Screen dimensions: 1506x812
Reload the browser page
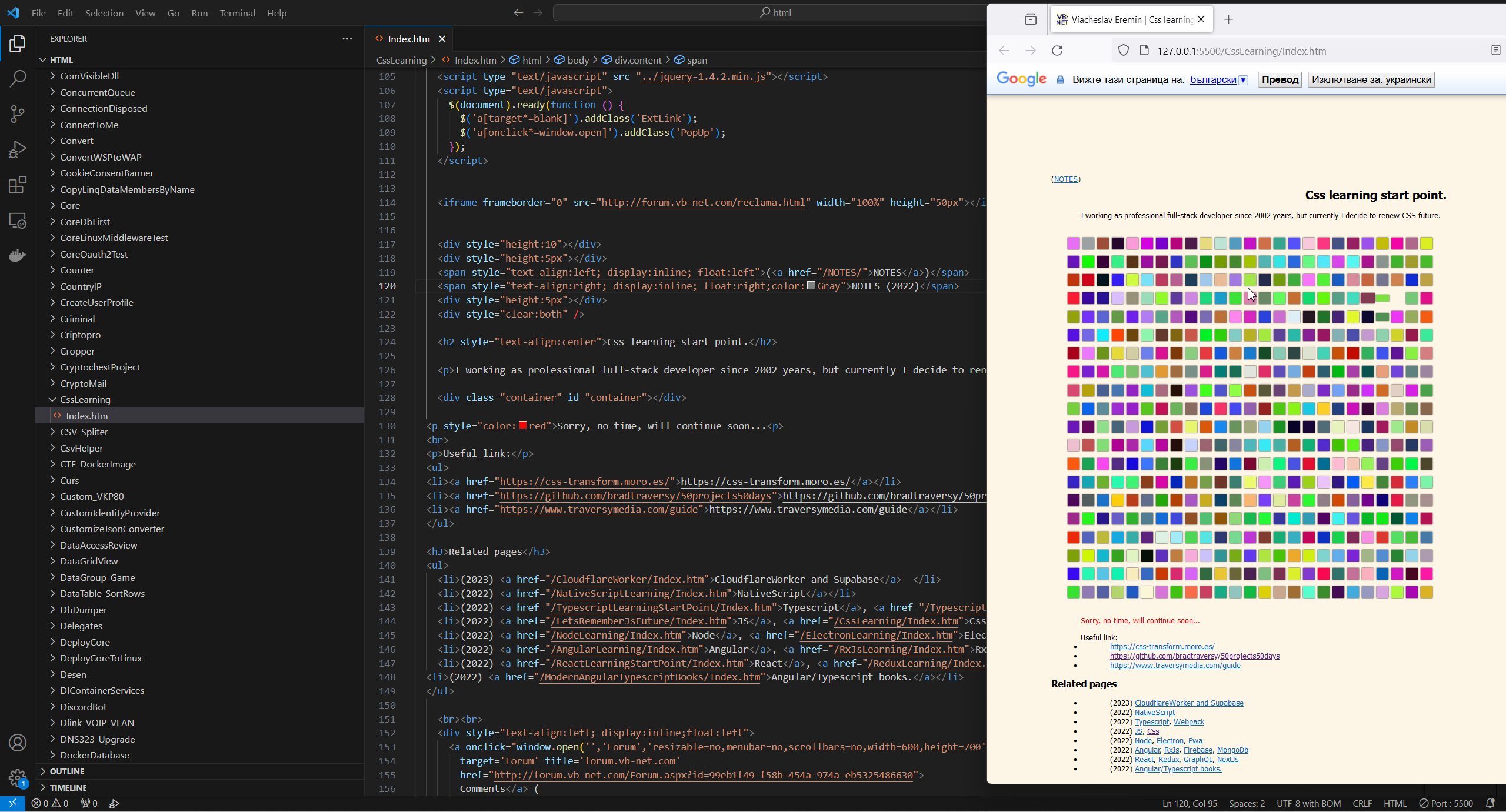coord(1057,51)
